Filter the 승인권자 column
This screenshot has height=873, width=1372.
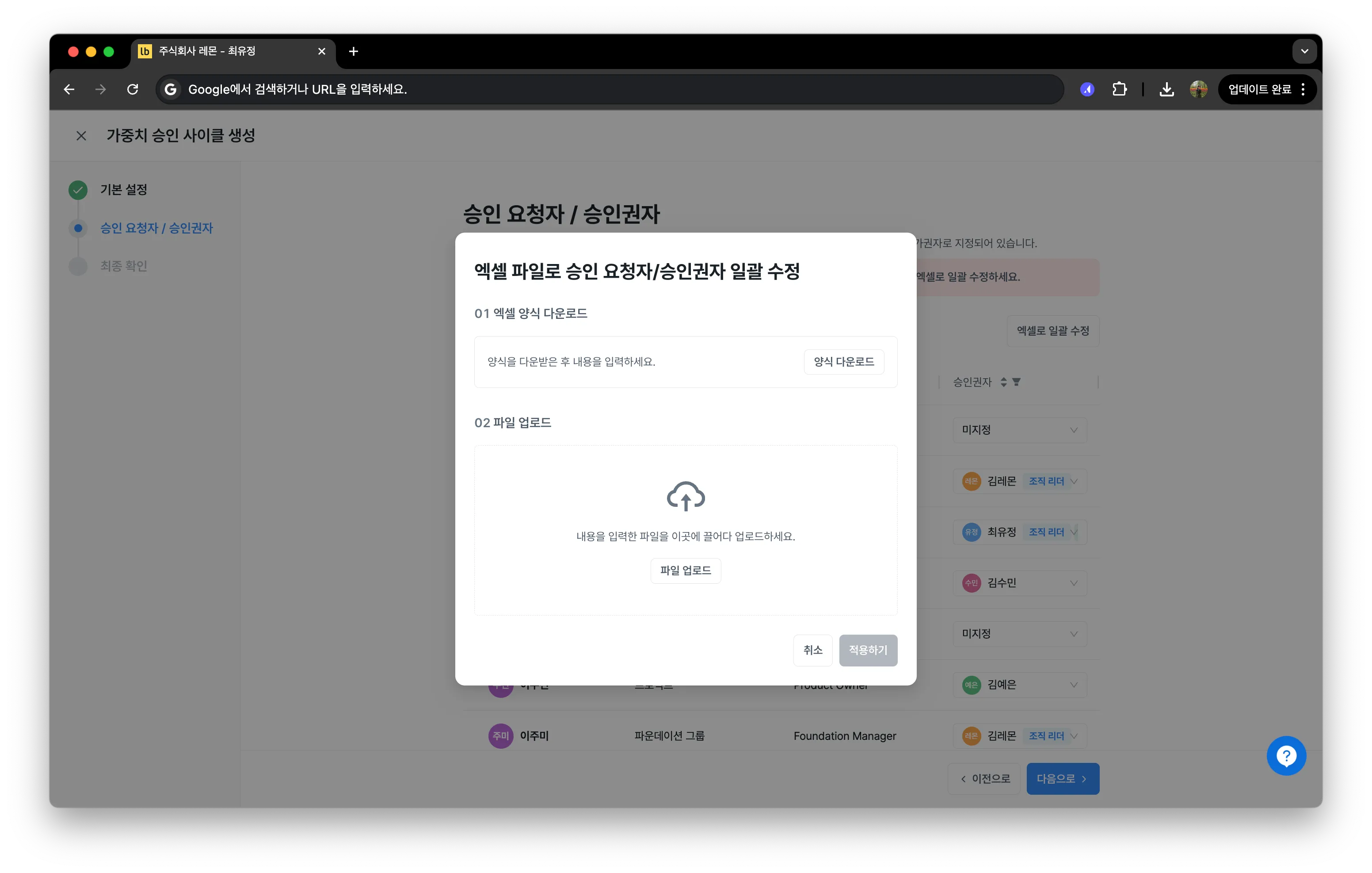click(x=1017, y=382)
